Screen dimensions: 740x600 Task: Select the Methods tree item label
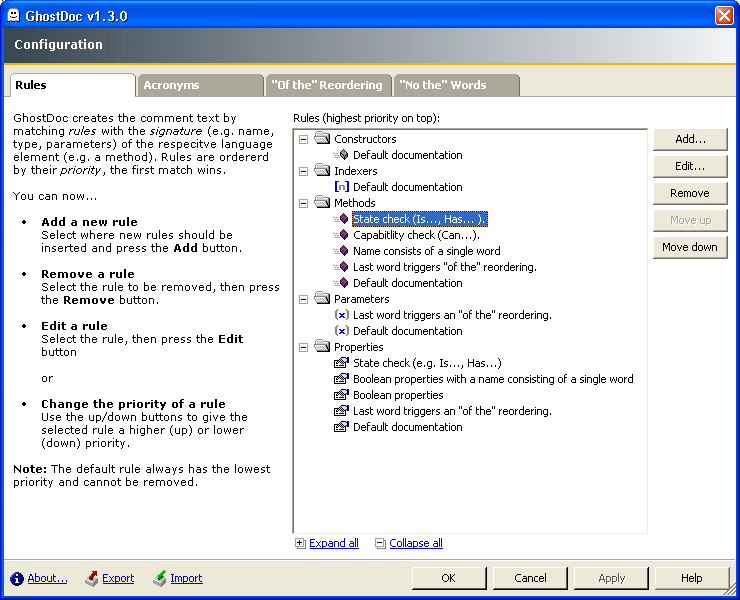pyautogui.click(x=354, y=203)
